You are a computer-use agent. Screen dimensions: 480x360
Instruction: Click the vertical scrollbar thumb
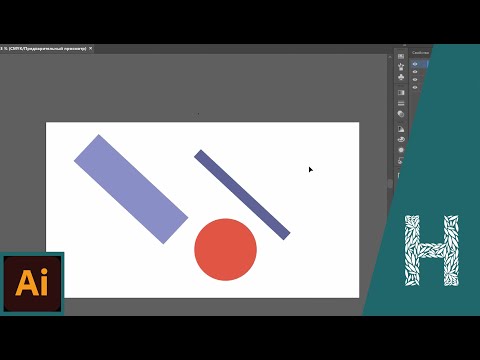(390, 184)
